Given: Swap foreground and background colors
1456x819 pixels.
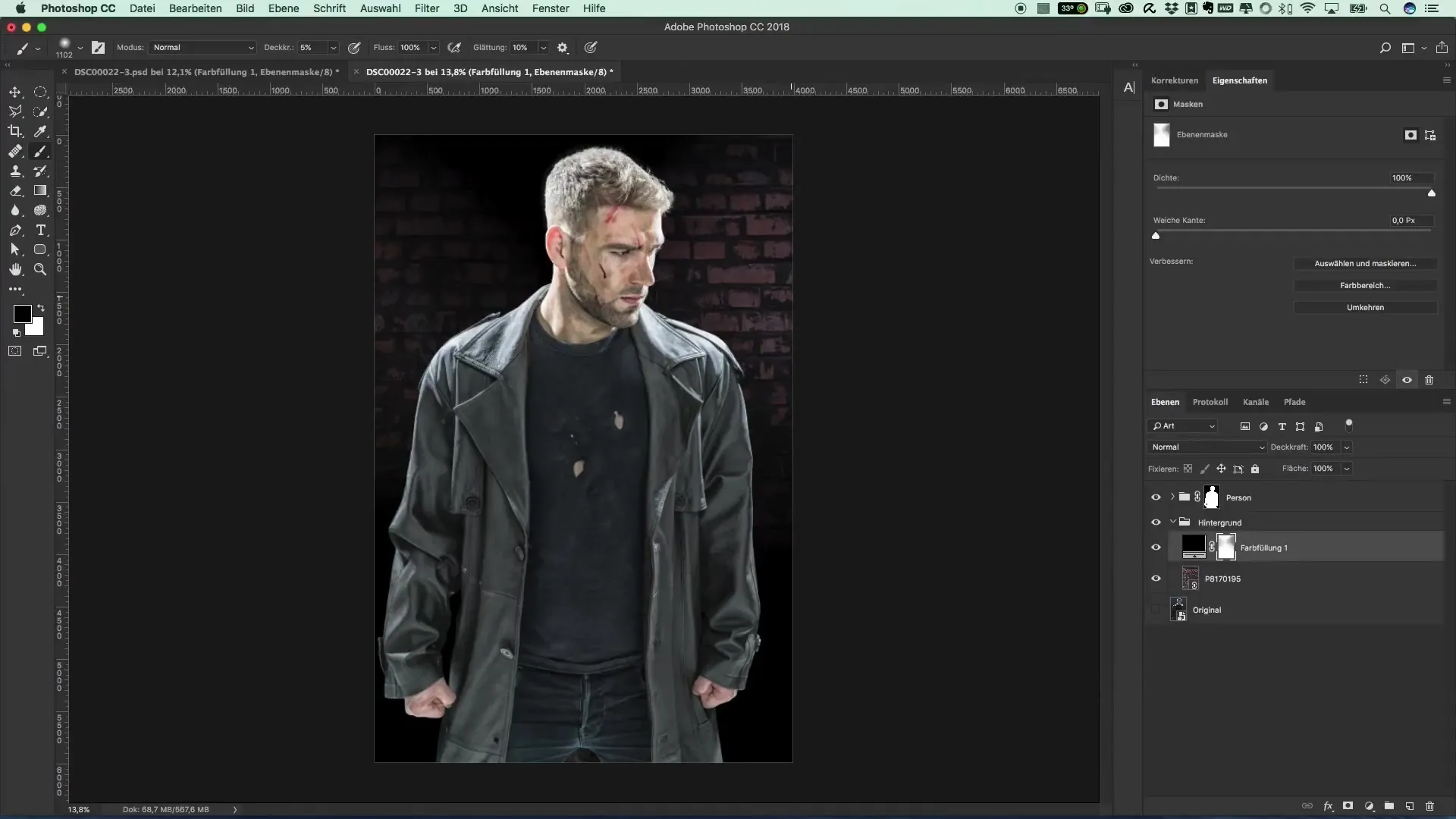Looking at the screenshot, I should pos(41,308).
